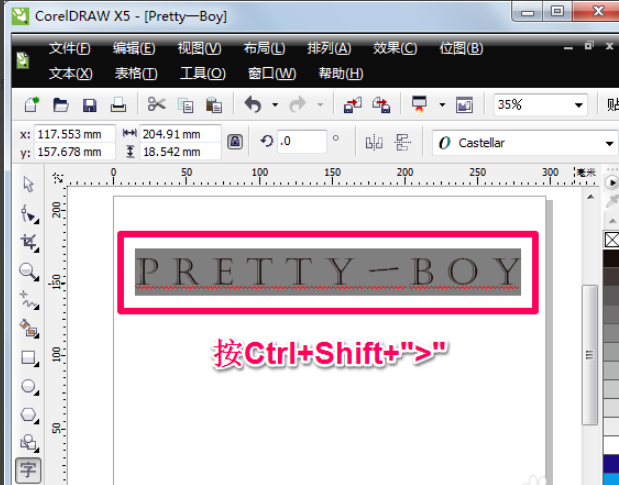619x485 pixels.
Task: Open the 文件(F) menu
Action: (x=69, y=49)
